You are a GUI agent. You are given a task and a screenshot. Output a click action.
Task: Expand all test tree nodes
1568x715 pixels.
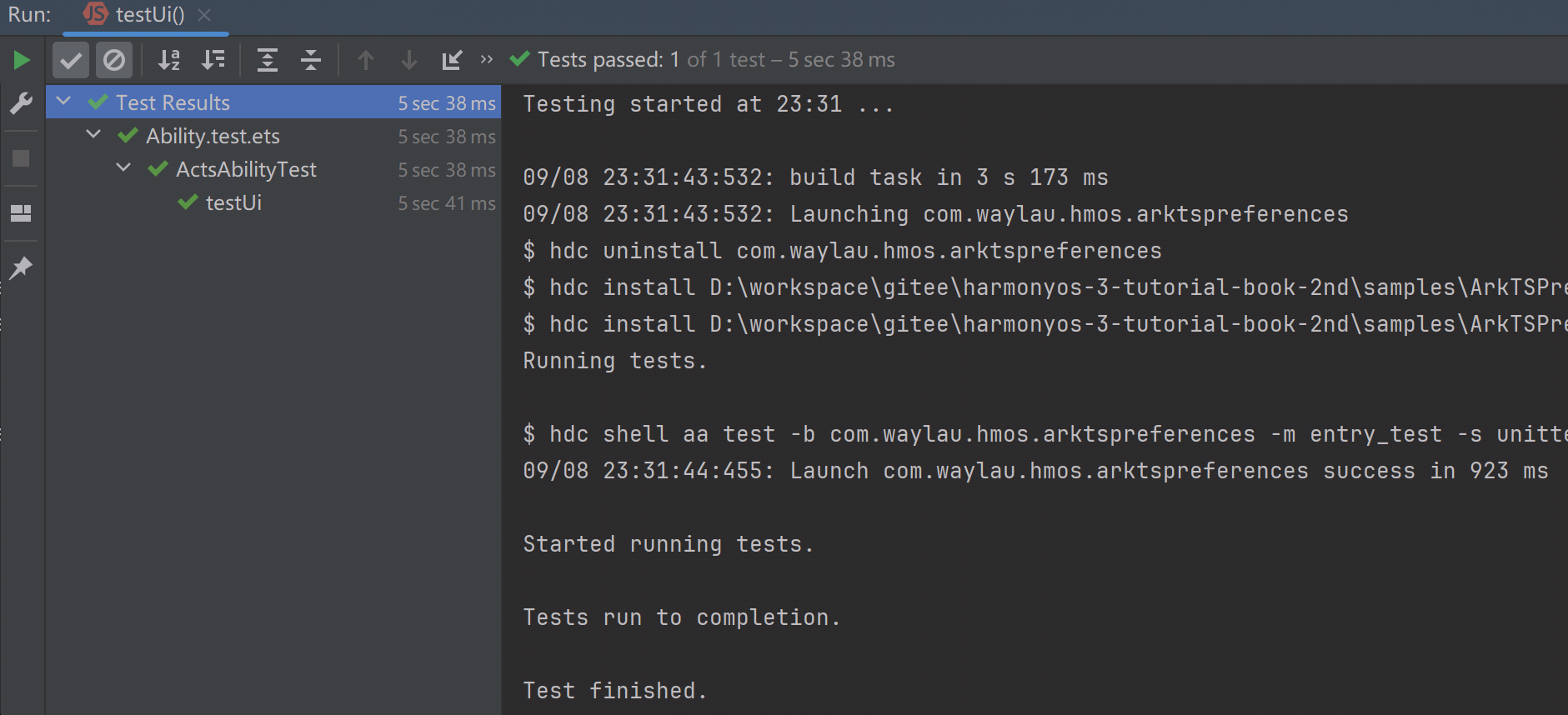(268, 60)
